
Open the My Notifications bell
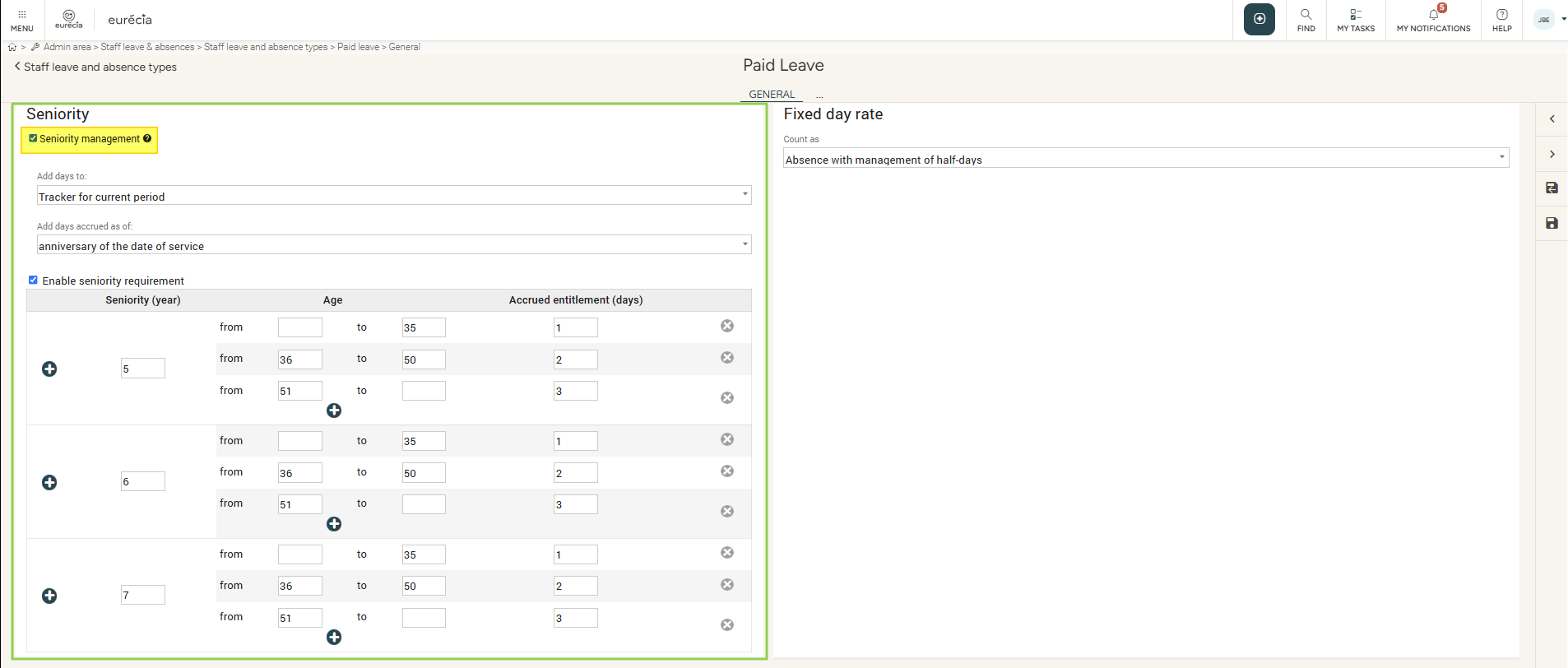[x=1432, y=19]
